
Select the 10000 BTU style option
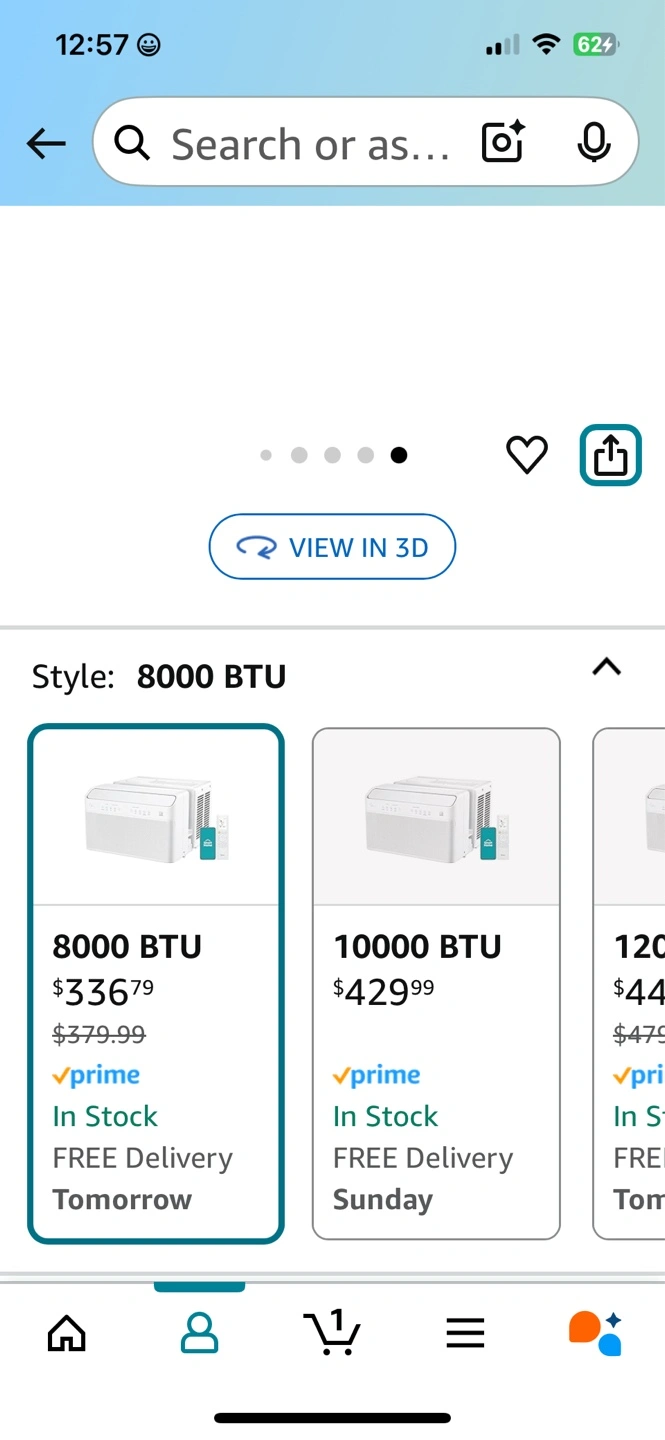coord(436,984)
